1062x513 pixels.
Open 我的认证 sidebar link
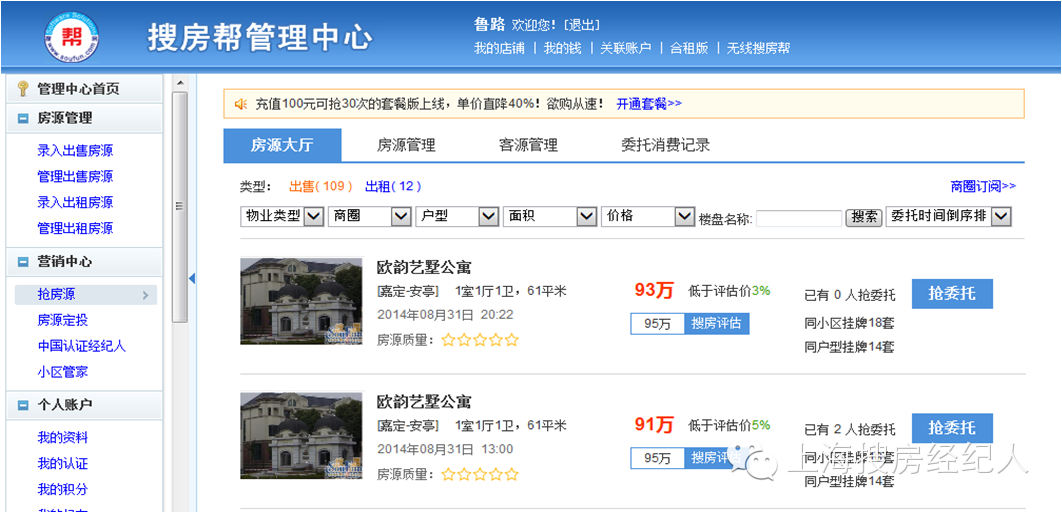coord(62,464)
